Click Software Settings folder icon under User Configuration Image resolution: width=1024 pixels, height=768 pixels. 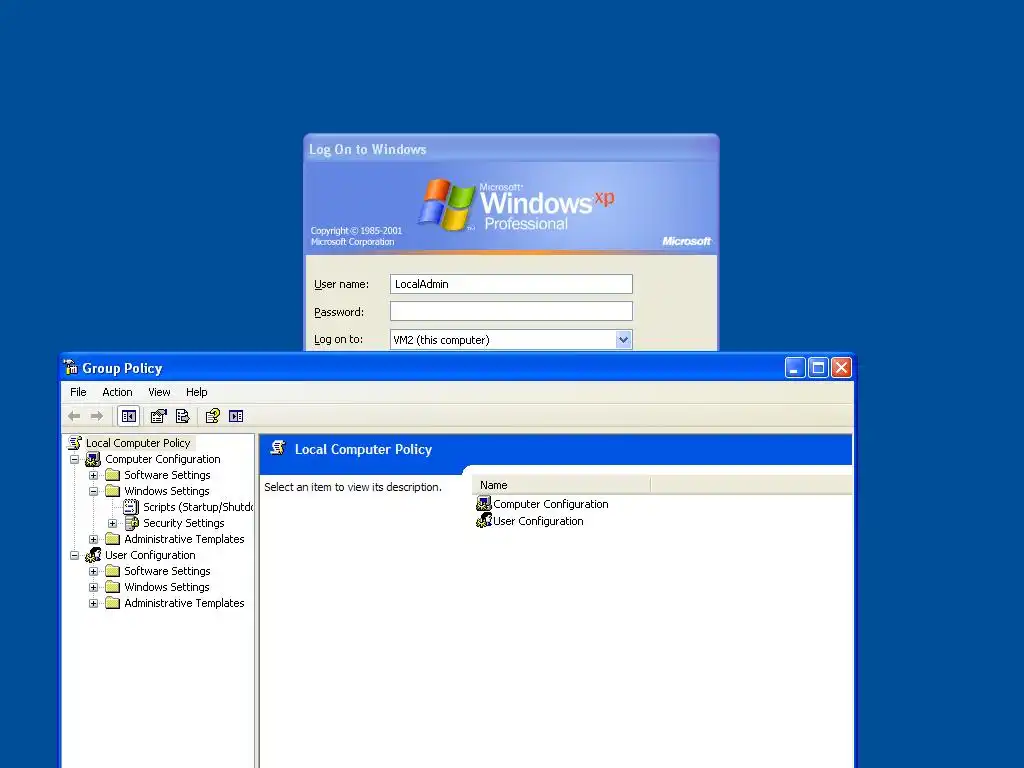[x=113, y=571]
